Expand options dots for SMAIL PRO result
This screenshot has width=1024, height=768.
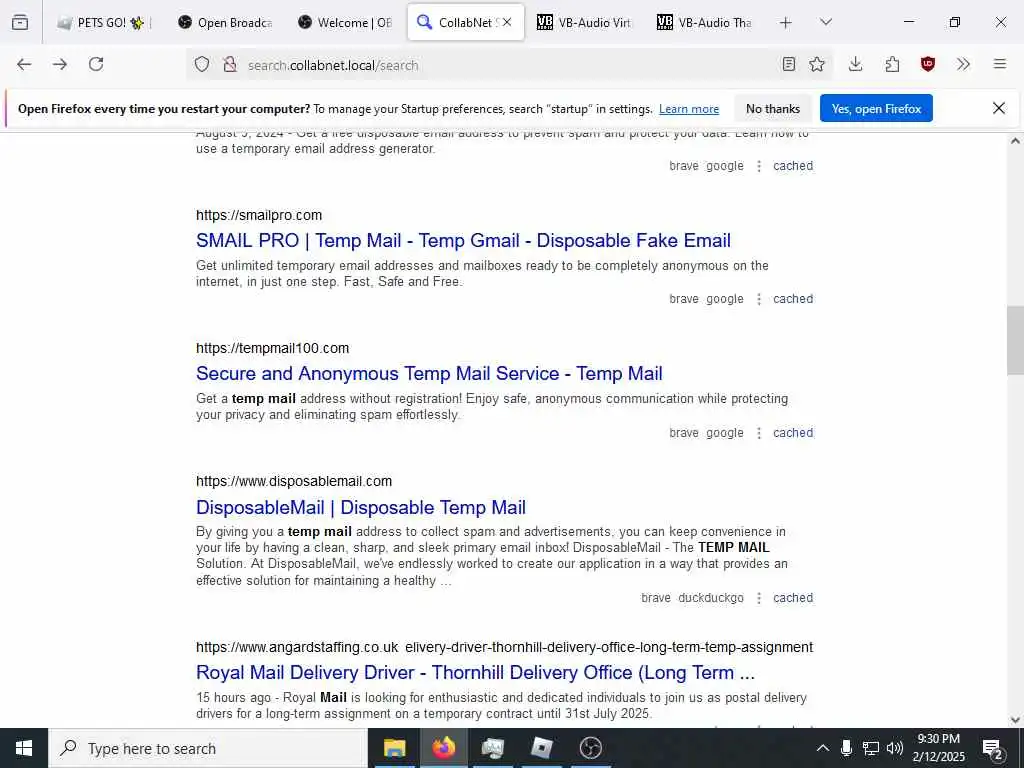coord(758,299)
